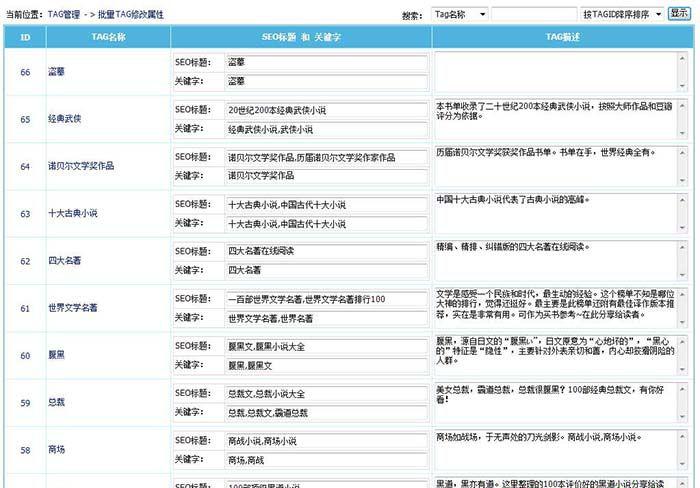The image size is (700, 488).
Task: Click the search keyword input field
Action: (x=534, y=14)
